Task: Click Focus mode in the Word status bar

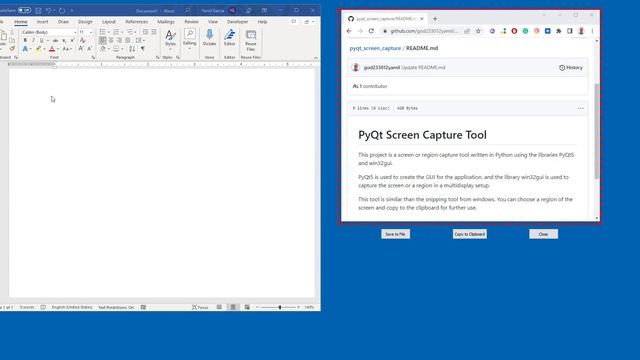Action: 200,307
